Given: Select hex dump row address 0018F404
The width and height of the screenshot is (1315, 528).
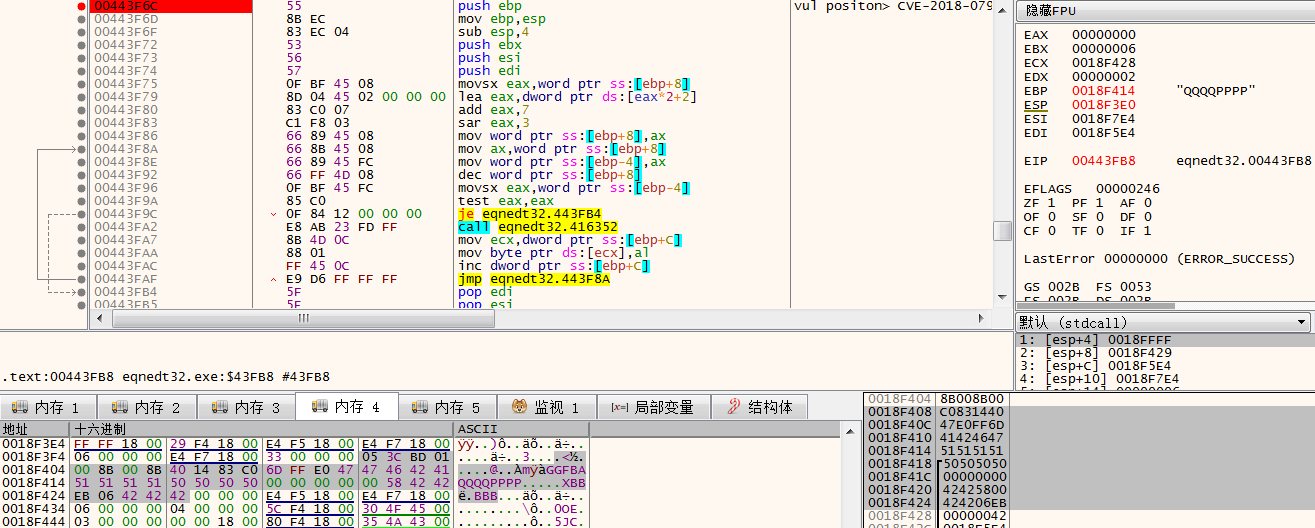Looking at the screenshot, I should click(x=34, y=468).
